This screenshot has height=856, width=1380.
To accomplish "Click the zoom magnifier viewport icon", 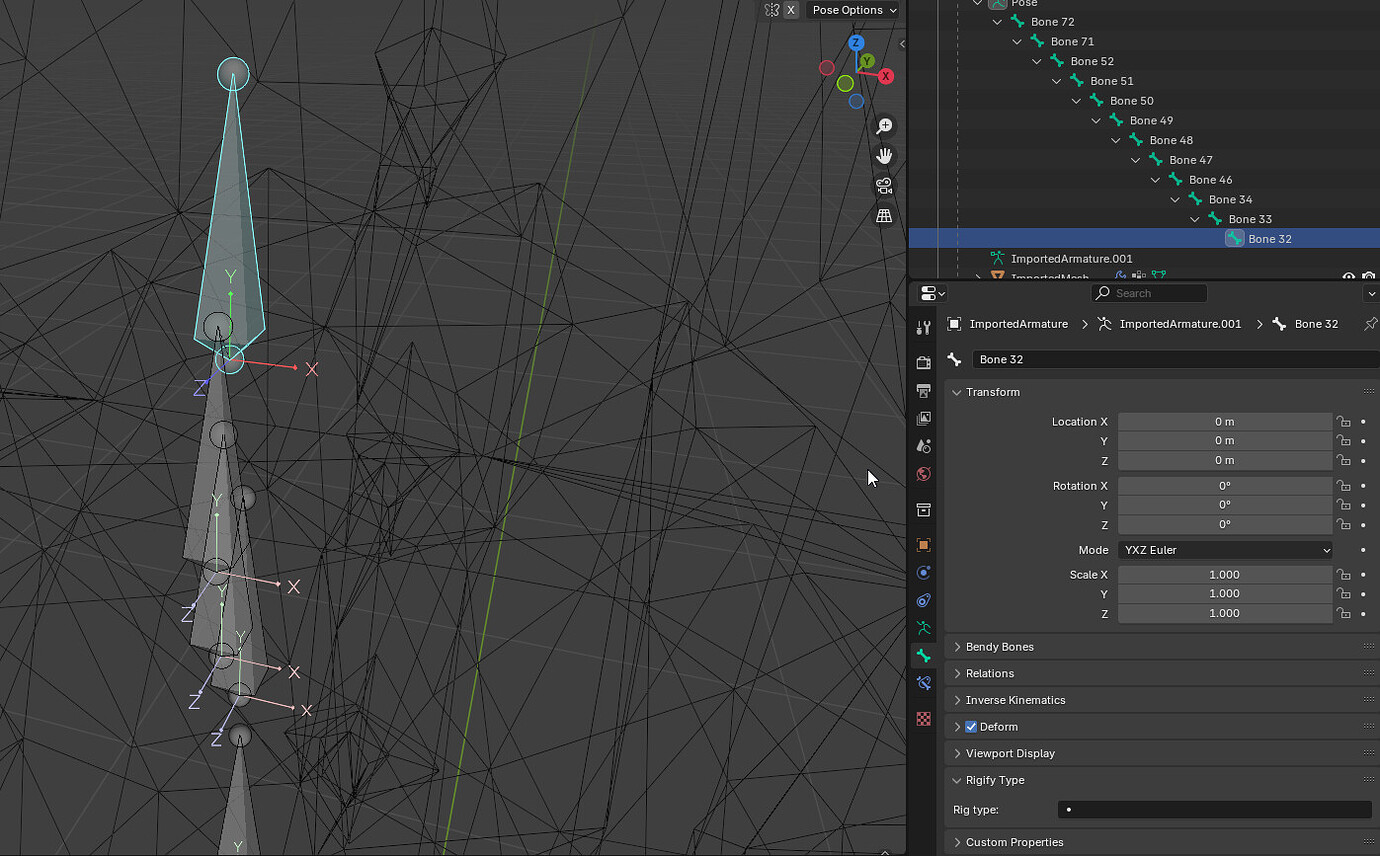I will (884, 126).
